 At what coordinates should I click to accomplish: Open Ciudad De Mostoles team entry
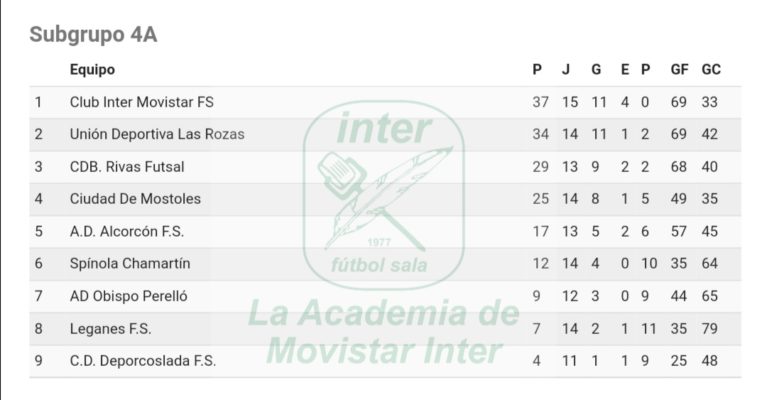[135, 199]
